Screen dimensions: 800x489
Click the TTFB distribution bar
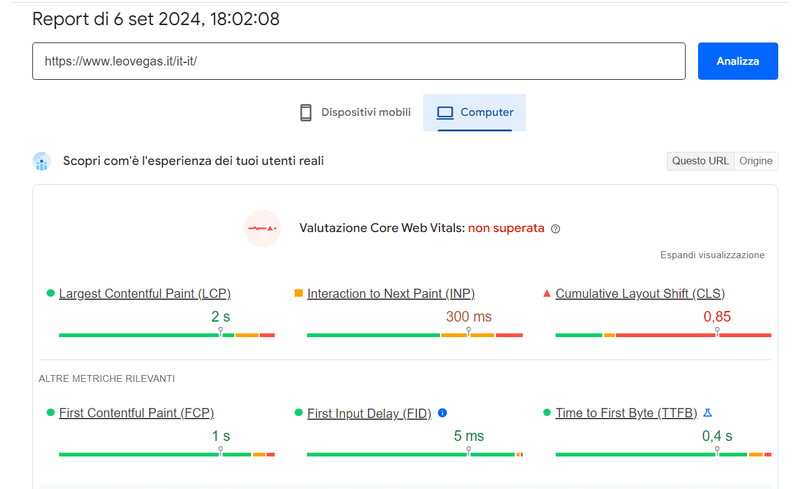coord(663,454)
